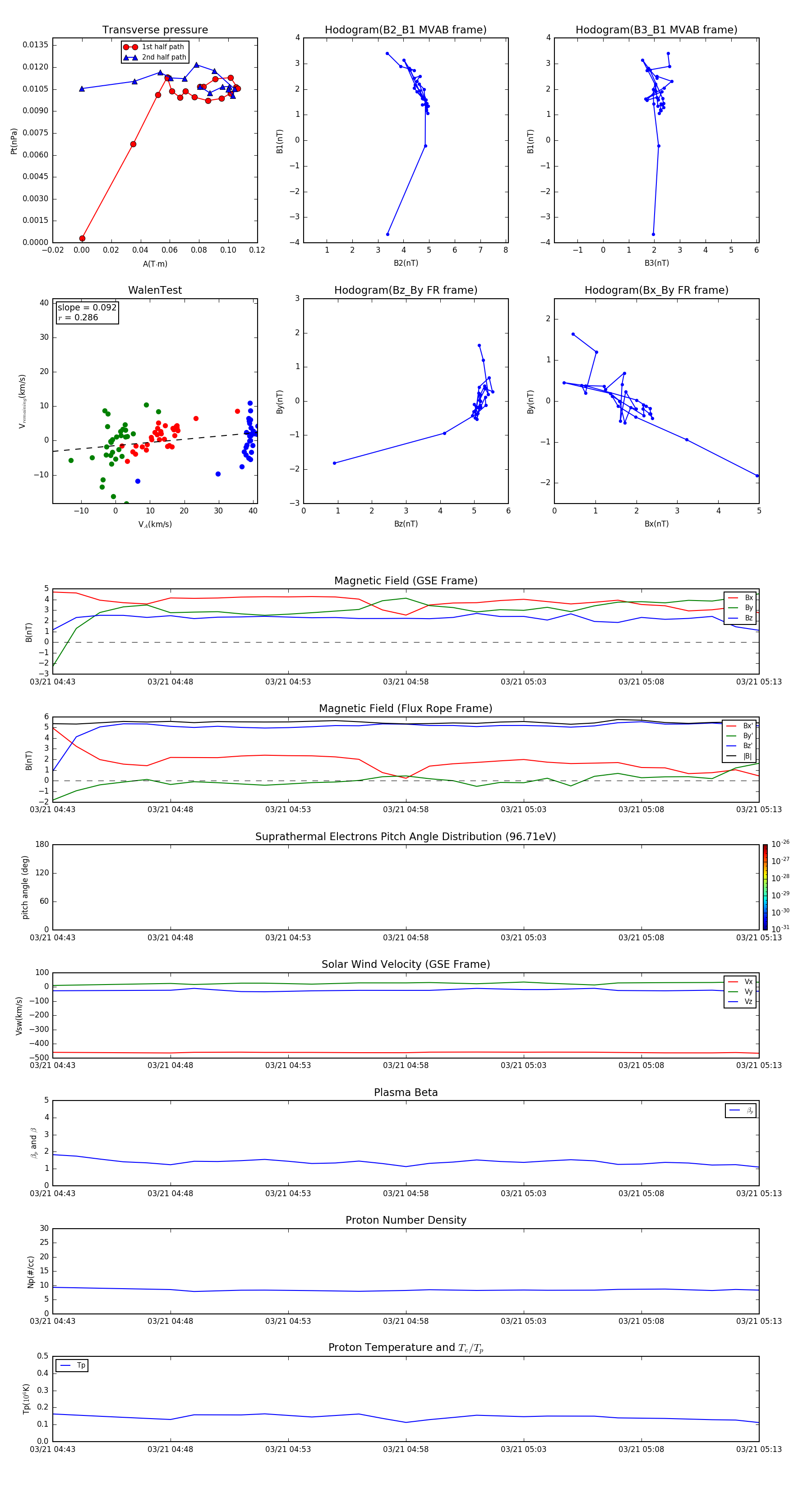Click the "V_remaining(km/s)" y-axis label
Screen dimensions: 812x1489
point(23,401)
